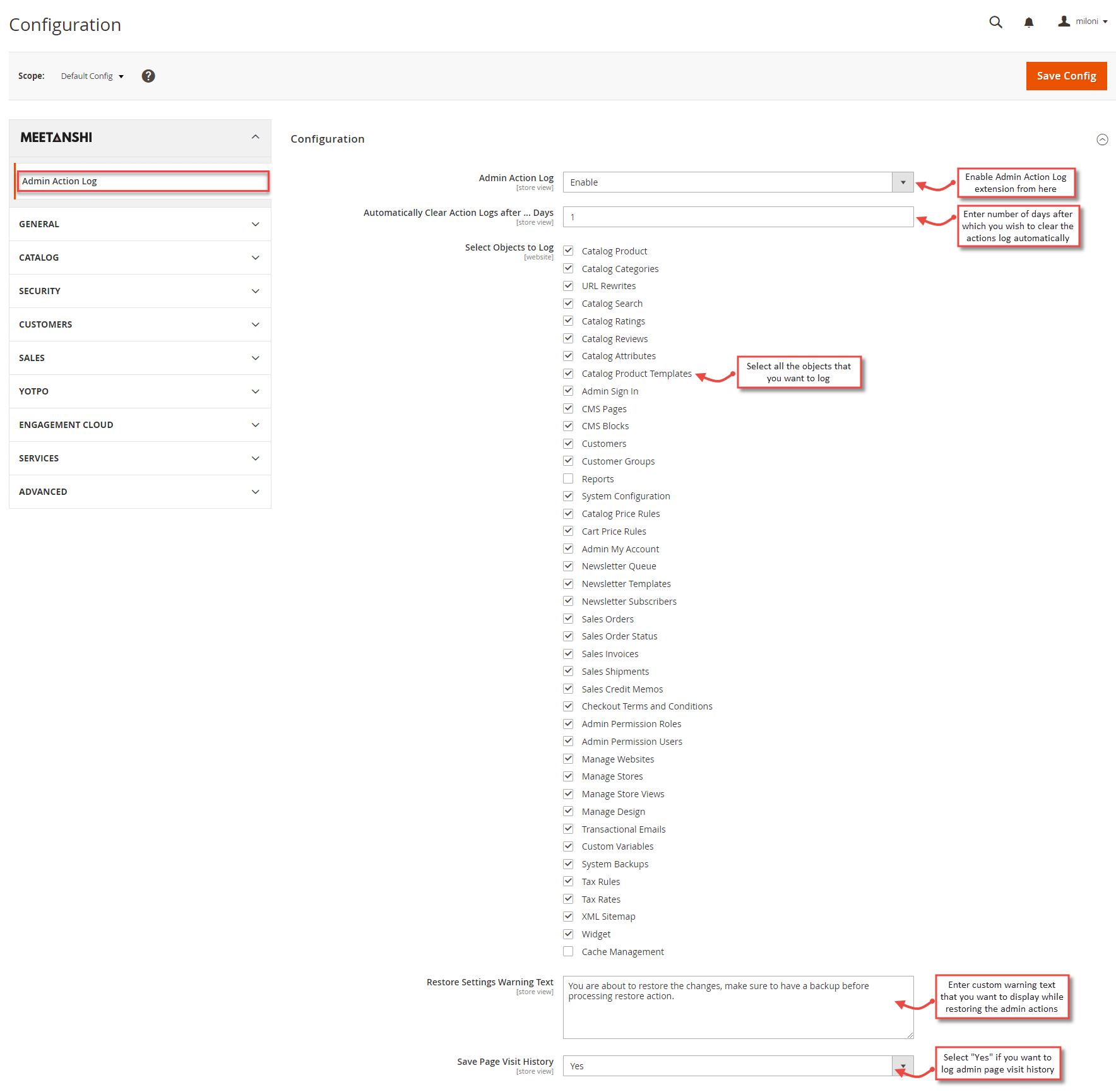This screenshot has width=1116, height=1092.
Task: Uncheck the Sales Orders checkbox
Action: point(568,618)
